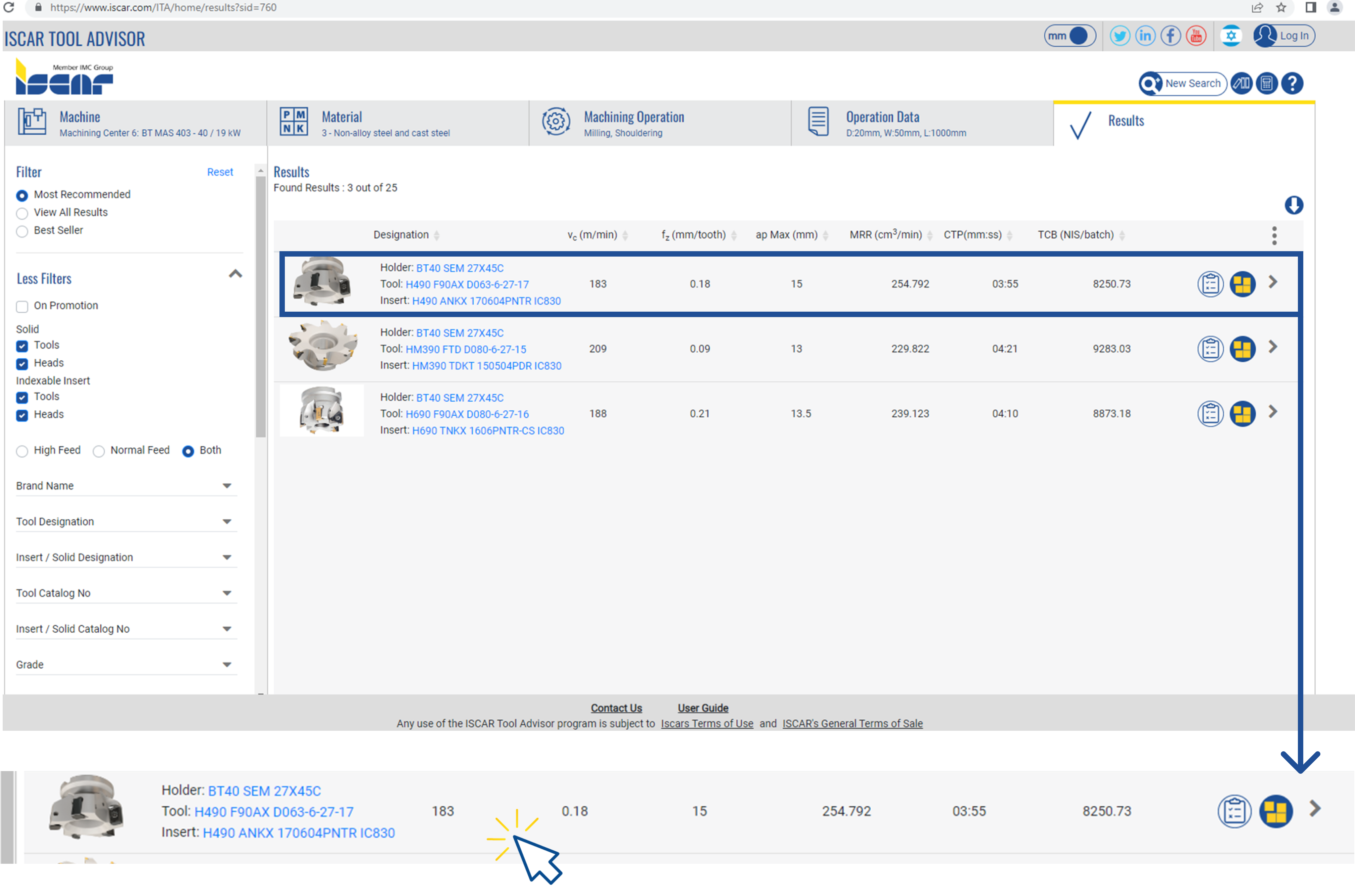Click the filter panel vertical scrollbar
This screenshot has height=896, width=1355.
point(261,307)
